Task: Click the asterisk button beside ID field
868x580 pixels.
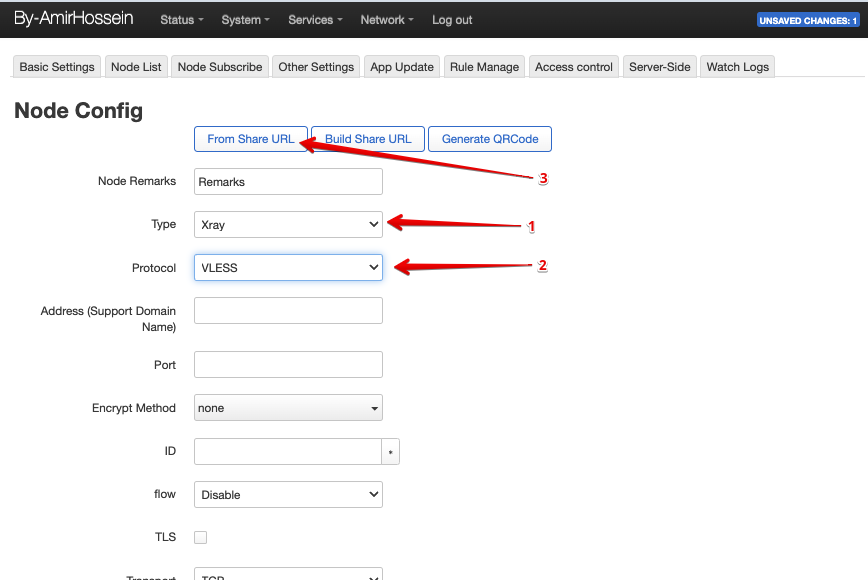Action: point(391,452)
